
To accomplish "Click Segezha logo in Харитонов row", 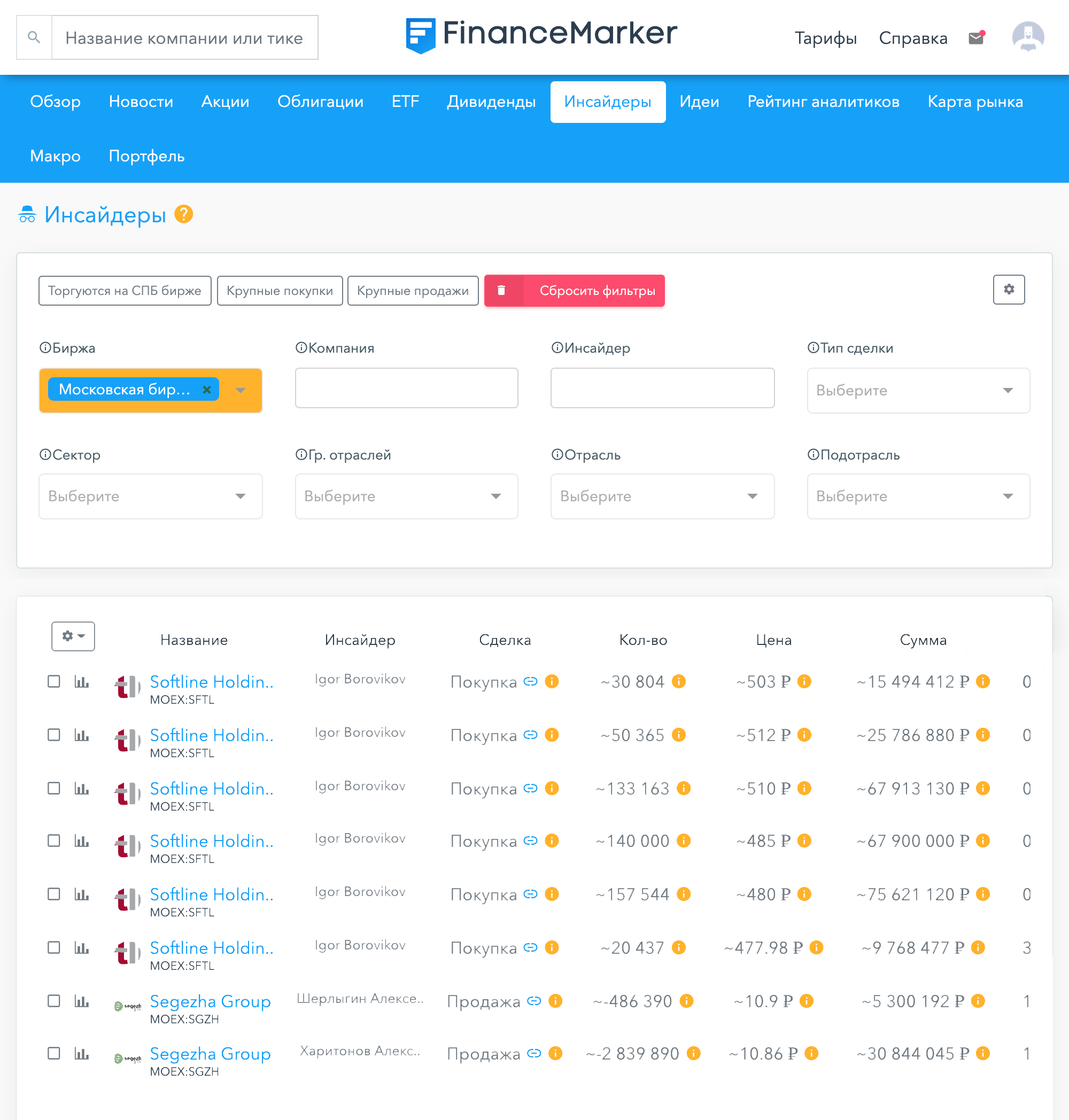I will (x=128, y=1059).
